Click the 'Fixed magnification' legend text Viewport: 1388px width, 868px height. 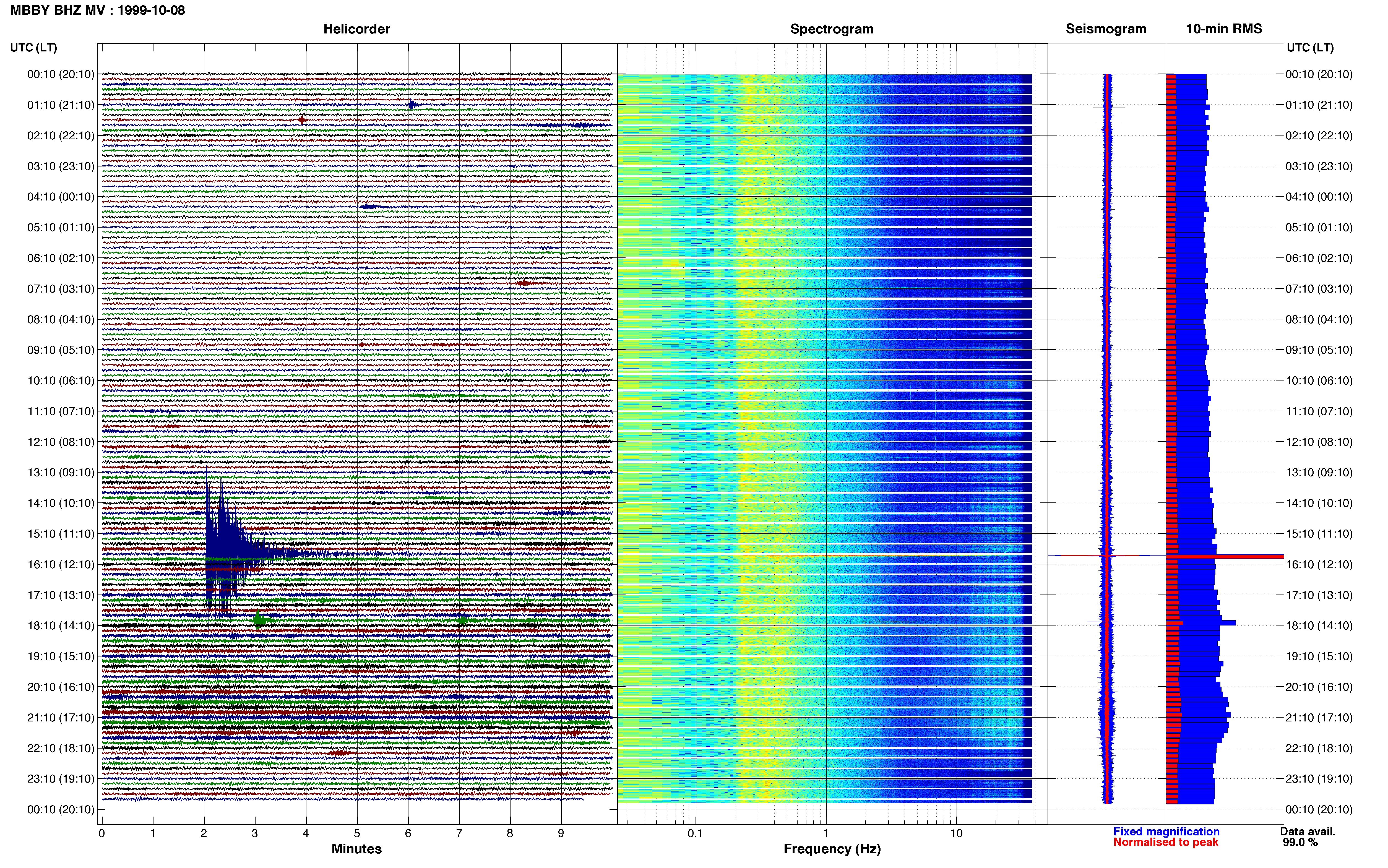pyautogui.click(x=1166, y=831)
